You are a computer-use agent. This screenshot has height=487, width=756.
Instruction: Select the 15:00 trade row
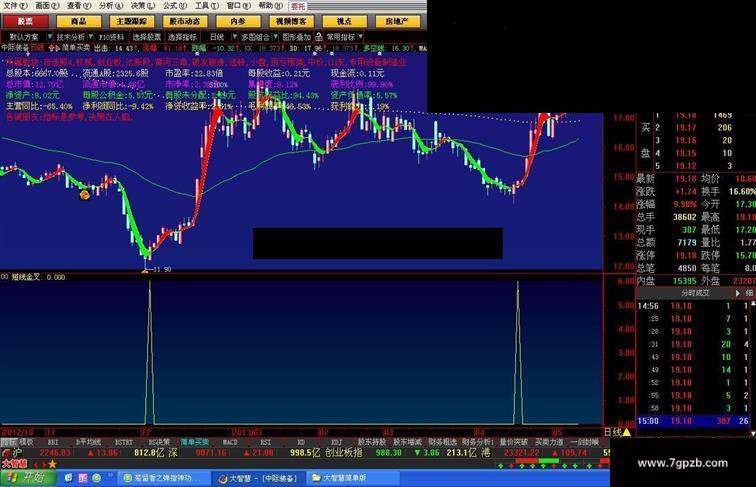click(693, 421)
